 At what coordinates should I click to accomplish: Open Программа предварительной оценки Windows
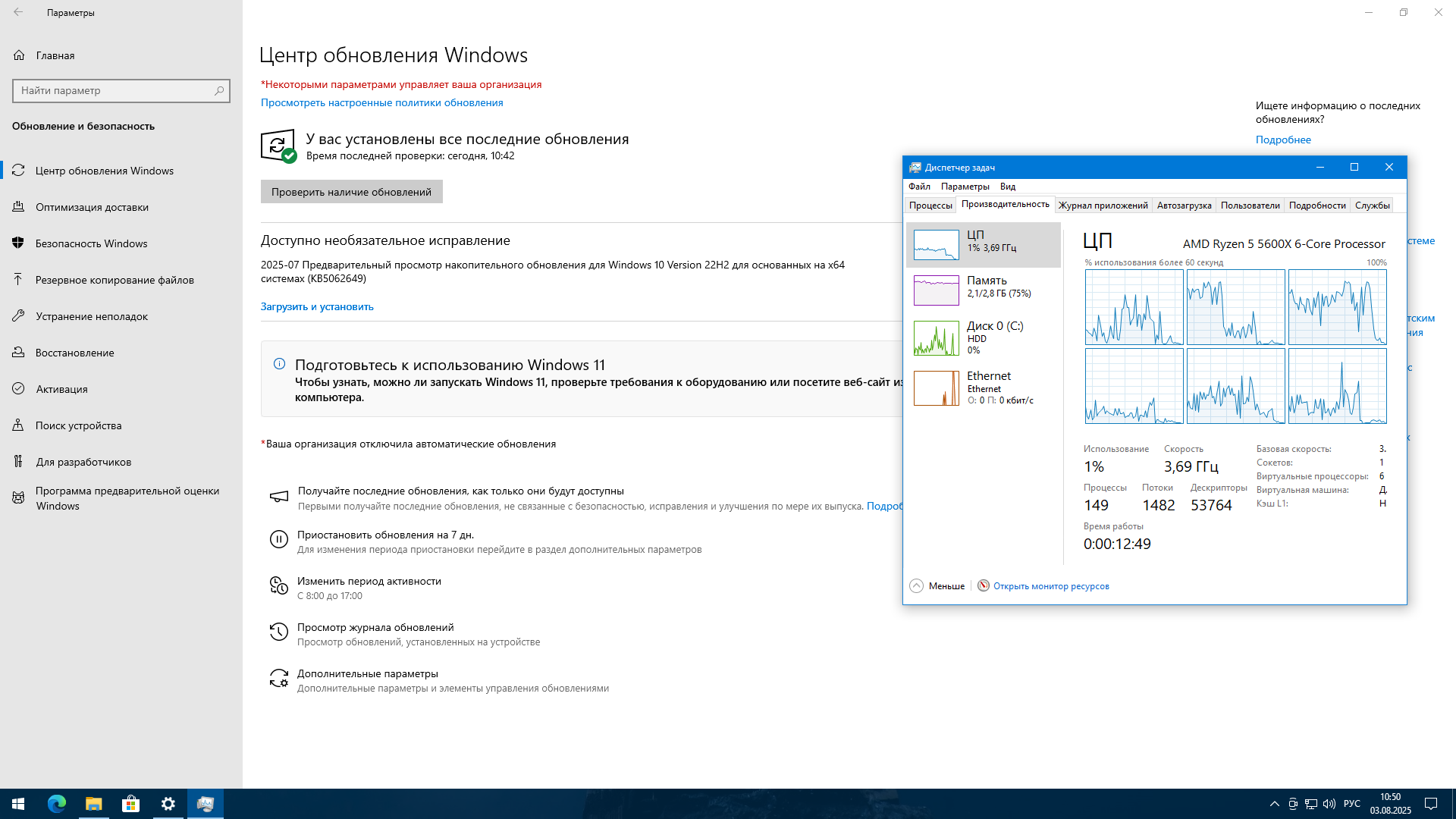pyautogui.click(x=121, y=498)
